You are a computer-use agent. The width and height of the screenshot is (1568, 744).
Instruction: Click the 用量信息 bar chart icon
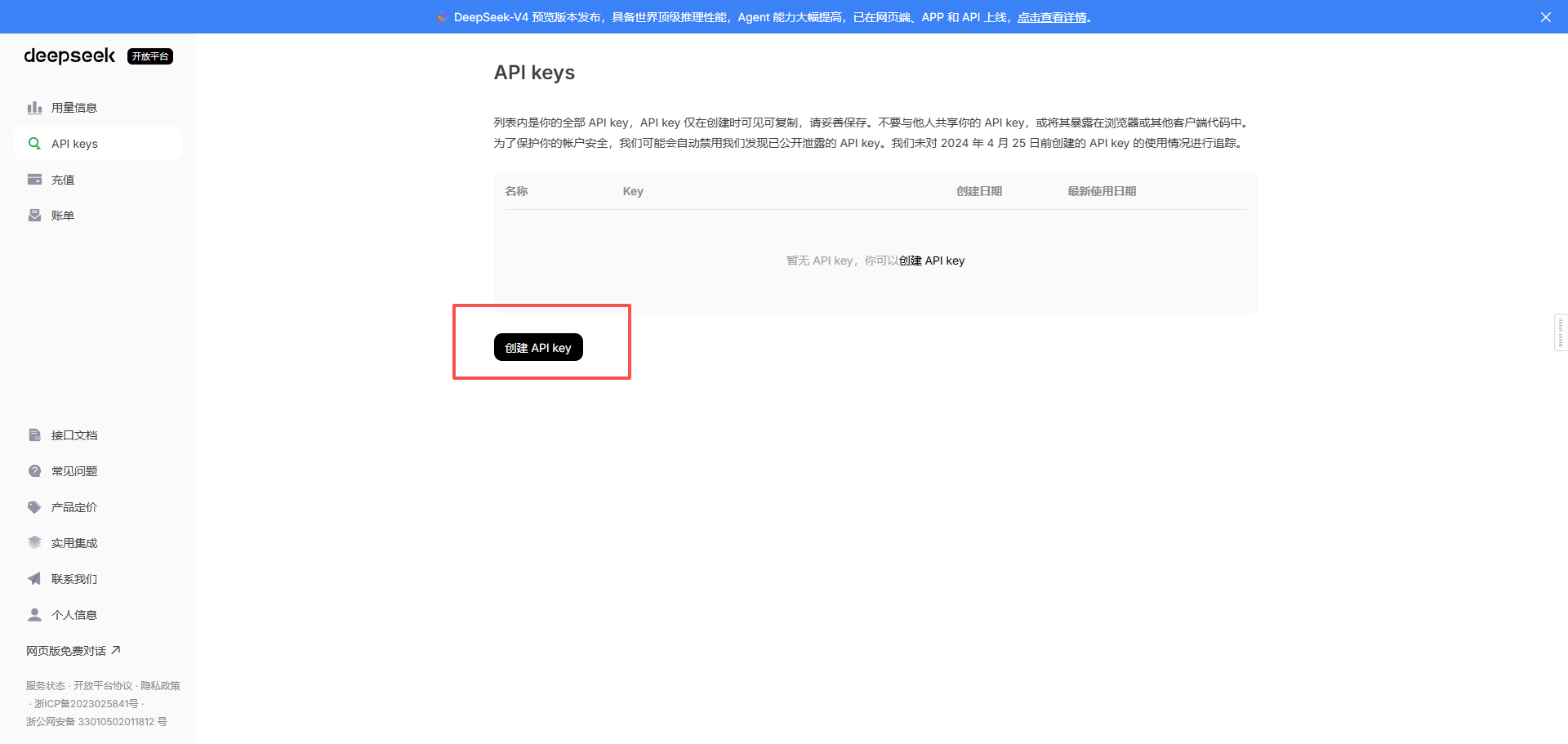click(34, 108)
